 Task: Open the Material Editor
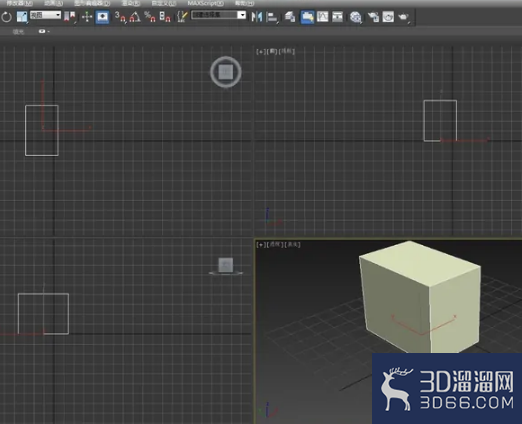pos(356,17)
